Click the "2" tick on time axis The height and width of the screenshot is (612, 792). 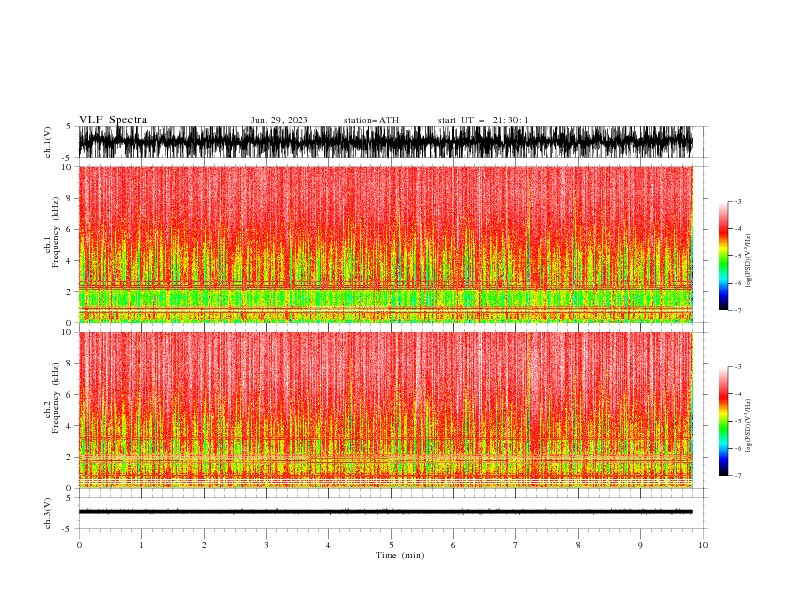pyautogui.click(x=204, y=545)
